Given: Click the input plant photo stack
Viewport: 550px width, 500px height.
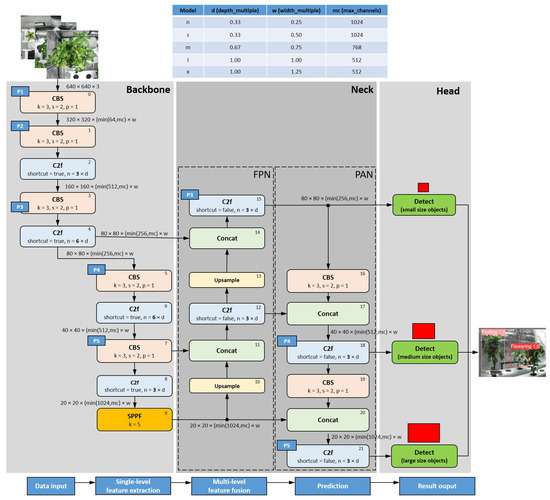Looking at the screenshot, I should click(60, 47).
